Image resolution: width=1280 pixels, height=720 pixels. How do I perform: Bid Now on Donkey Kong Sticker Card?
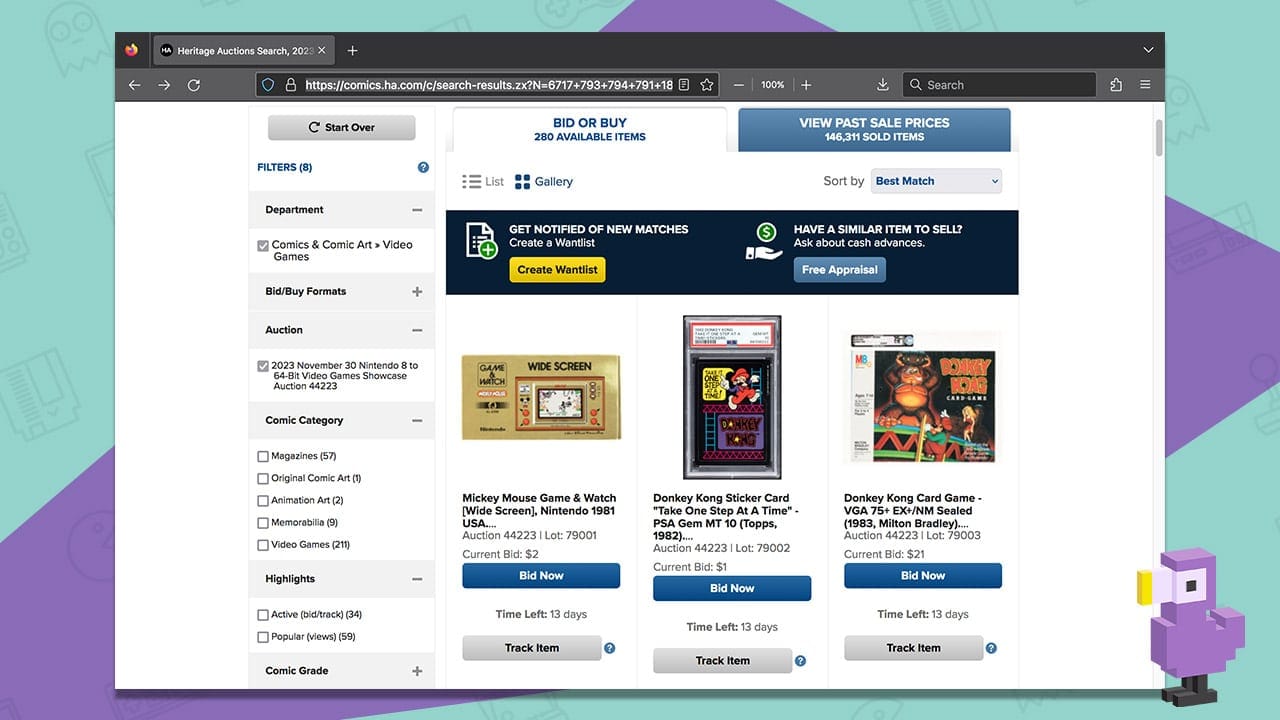tap(732, 589)
